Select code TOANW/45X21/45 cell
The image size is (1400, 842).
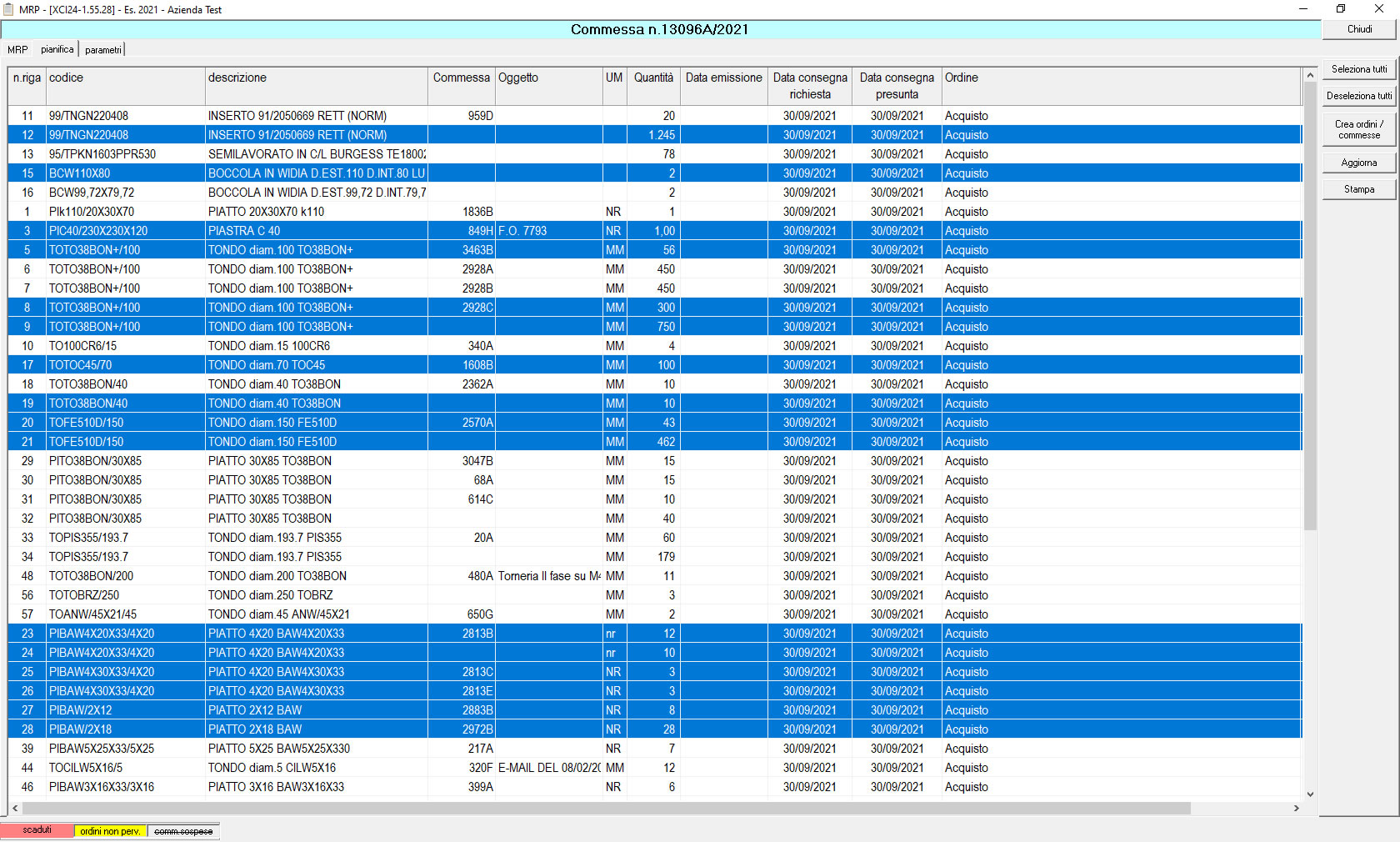tap(125, 614)
